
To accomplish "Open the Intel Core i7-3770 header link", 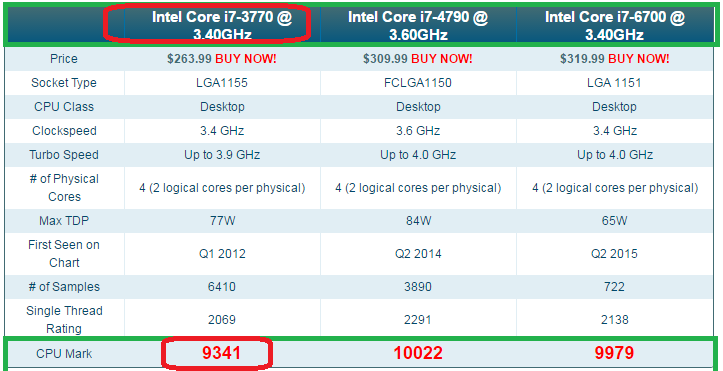I will pos(222,25).
